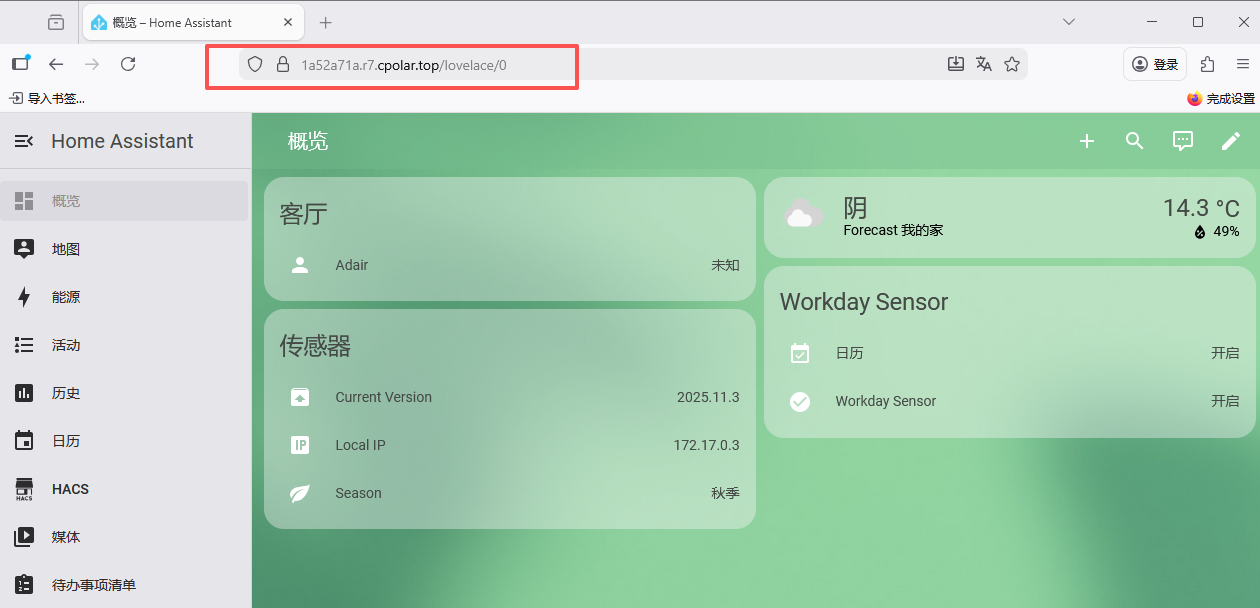The height and width of the screenshot is (608, 1260).
Task: Click the Local IP icon
Action: coord(300,445)
